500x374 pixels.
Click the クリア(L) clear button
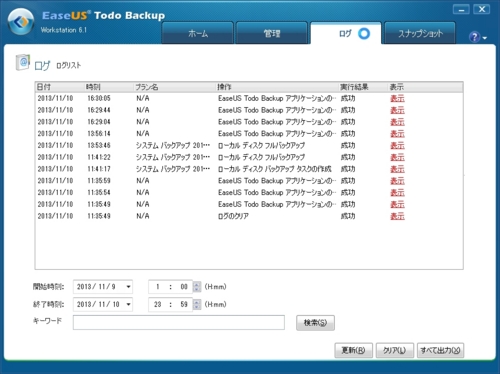point(395,350)
